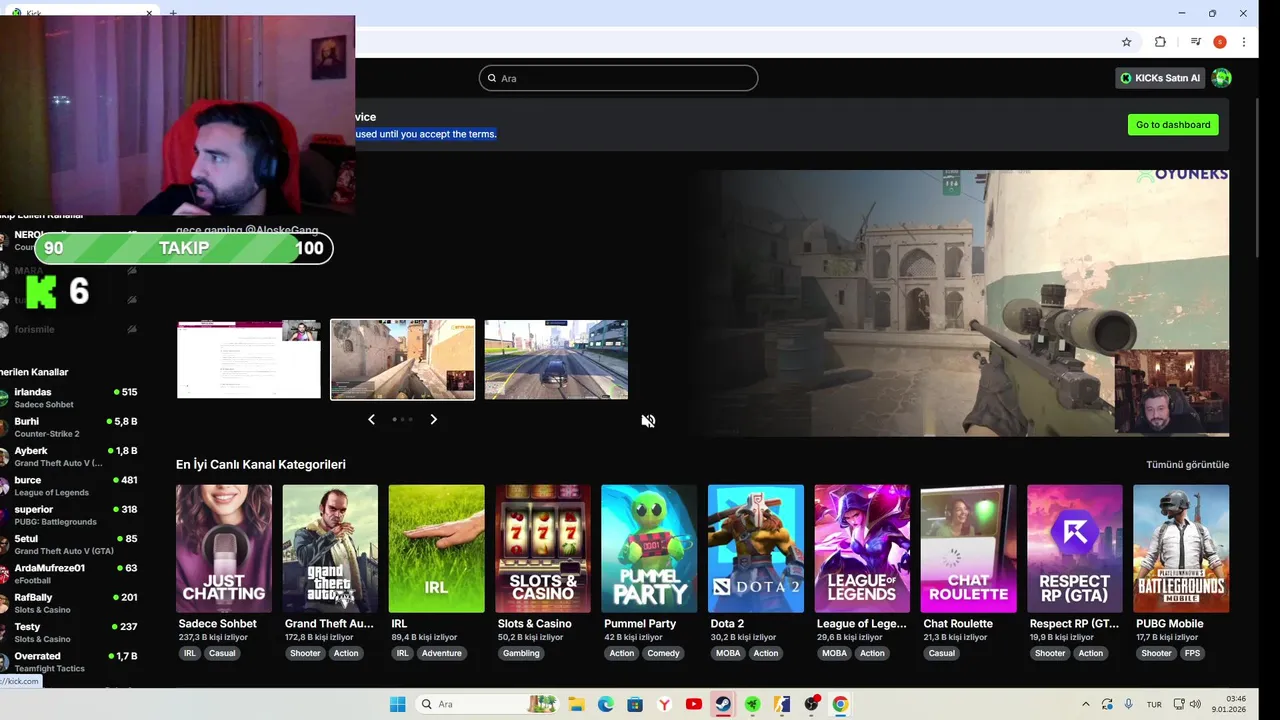Image resolution: width=1280 pixels, height=720 pixels.
Task: Open Google Chrome from the taskbar
Action: (x=840, y=704)
